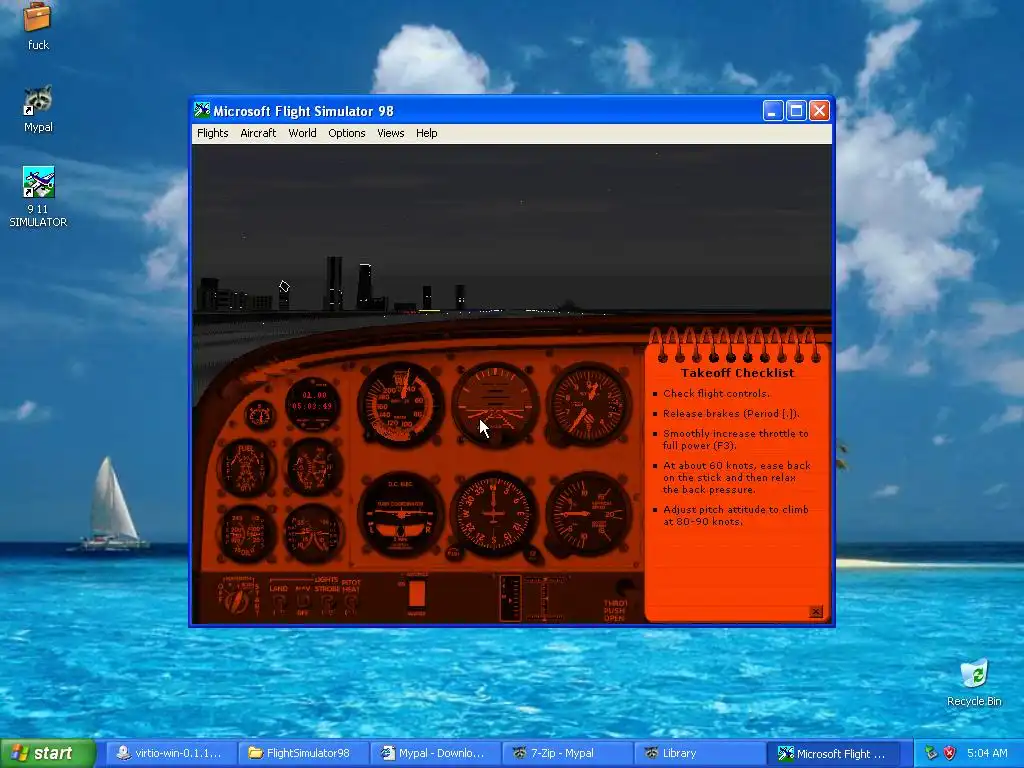Image resolution: width=1024 pixels, height=768 pixels.
Task: Click Microsoft Flight taskbar button
Action: click(835, 754)
